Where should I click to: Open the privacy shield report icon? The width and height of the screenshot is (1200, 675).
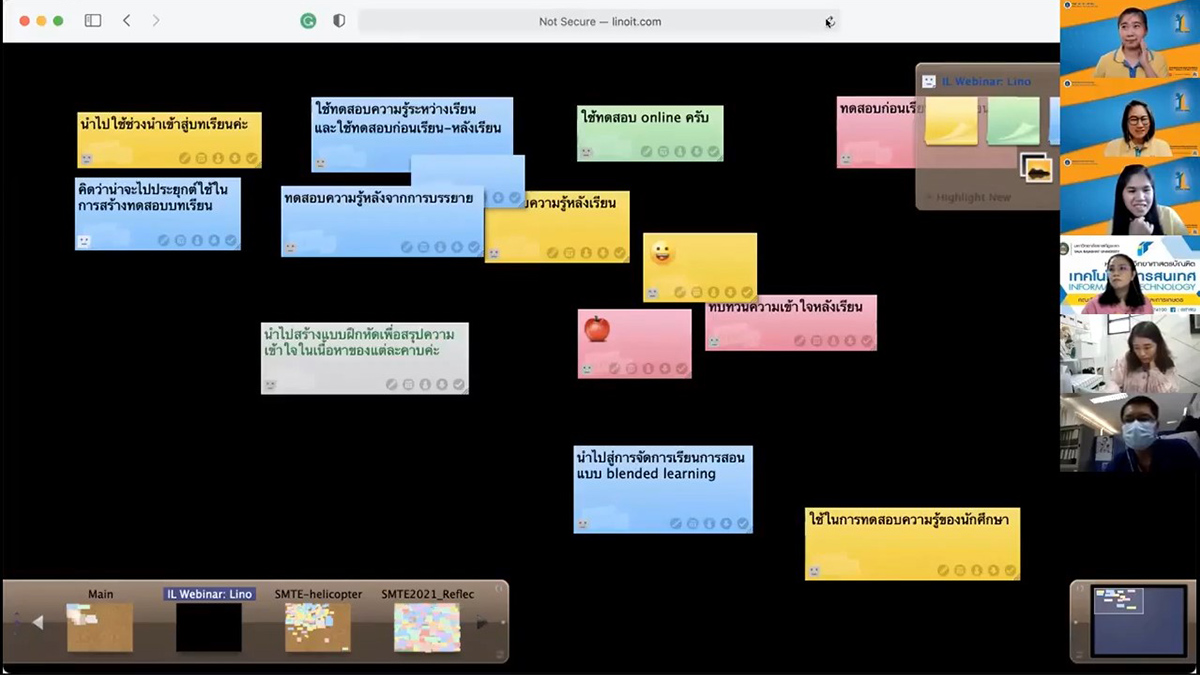pyautogui.click(x=339, y=21)
